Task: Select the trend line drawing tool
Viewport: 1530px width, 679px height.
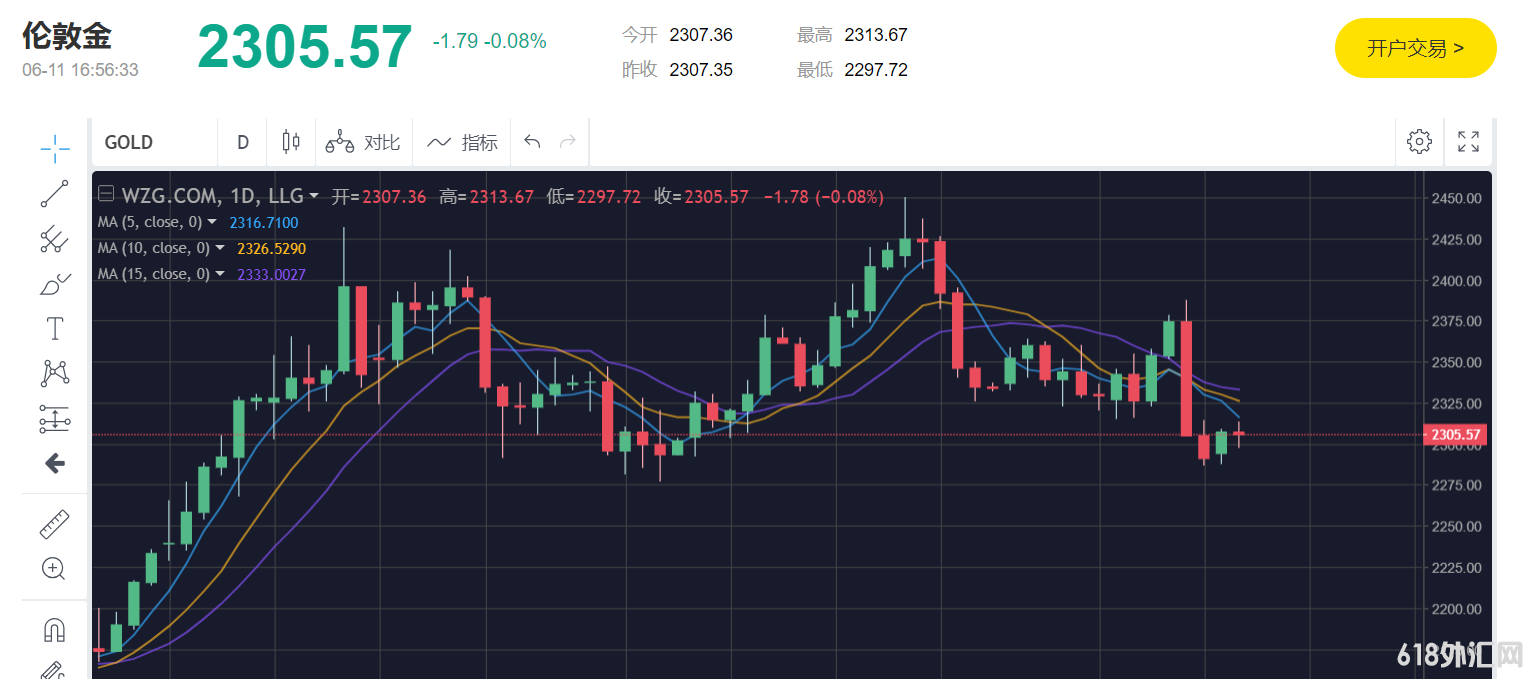Action: pyautogui.click(x=55, y=193)
